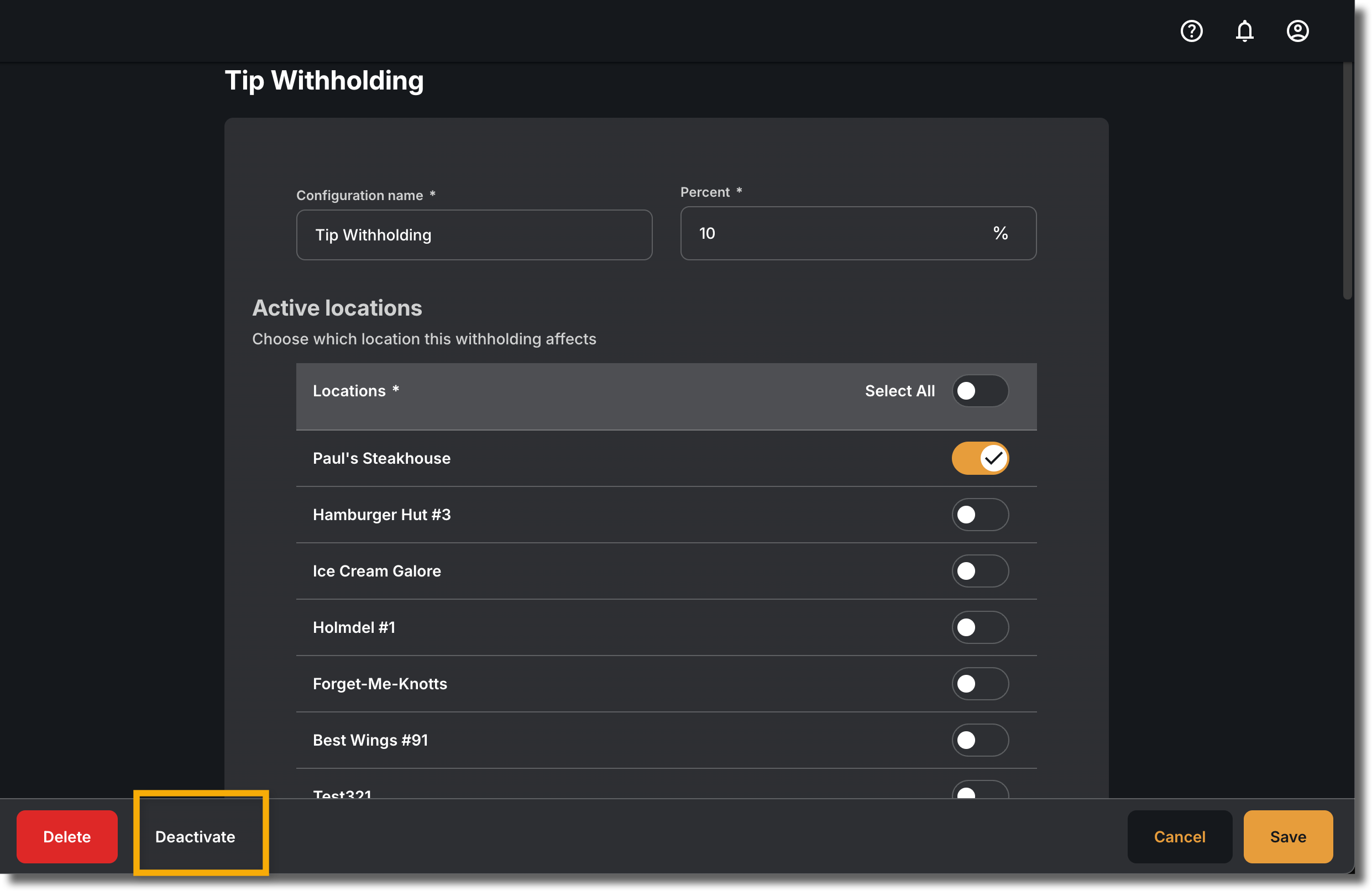Save the tip withholding configuration

(1287, 836)
